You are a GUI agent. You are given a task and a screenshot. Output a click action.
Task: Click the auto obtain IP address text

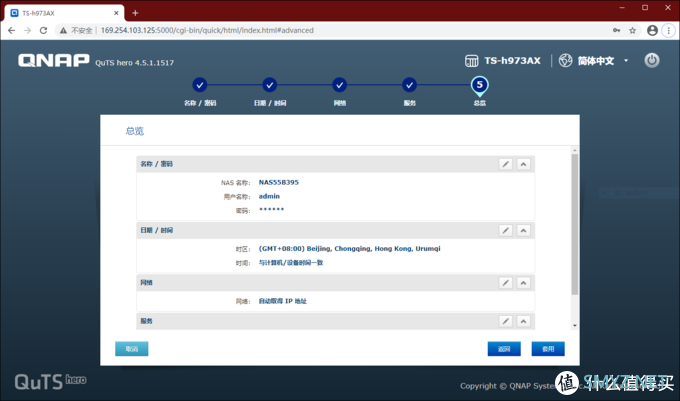pos(283,301)
